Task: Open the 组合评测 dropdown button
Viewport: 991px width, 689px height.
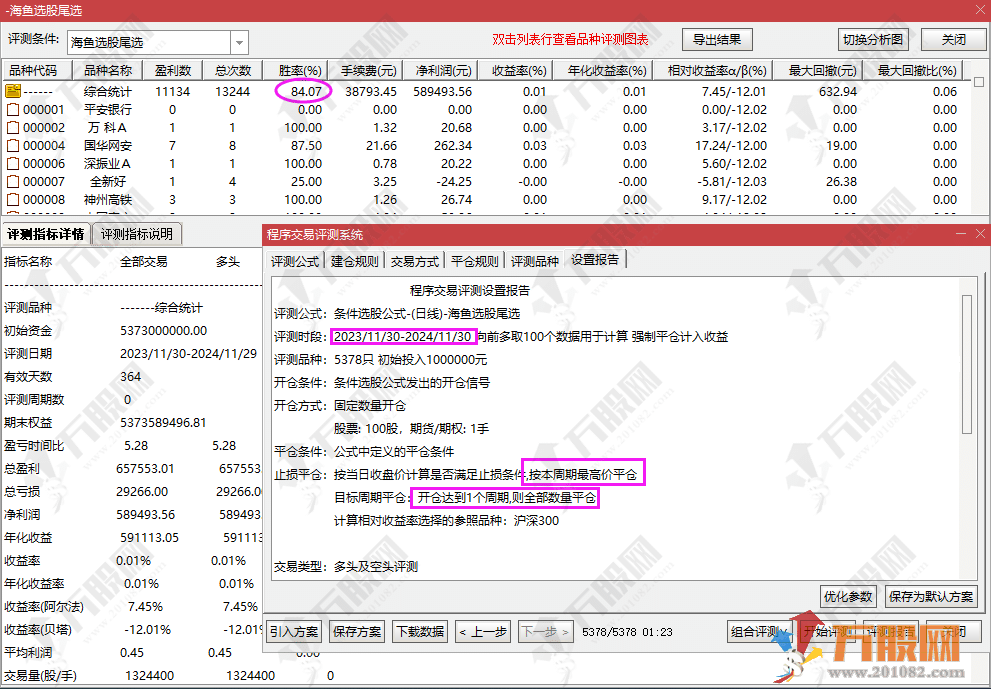Action: pos(759,631)
